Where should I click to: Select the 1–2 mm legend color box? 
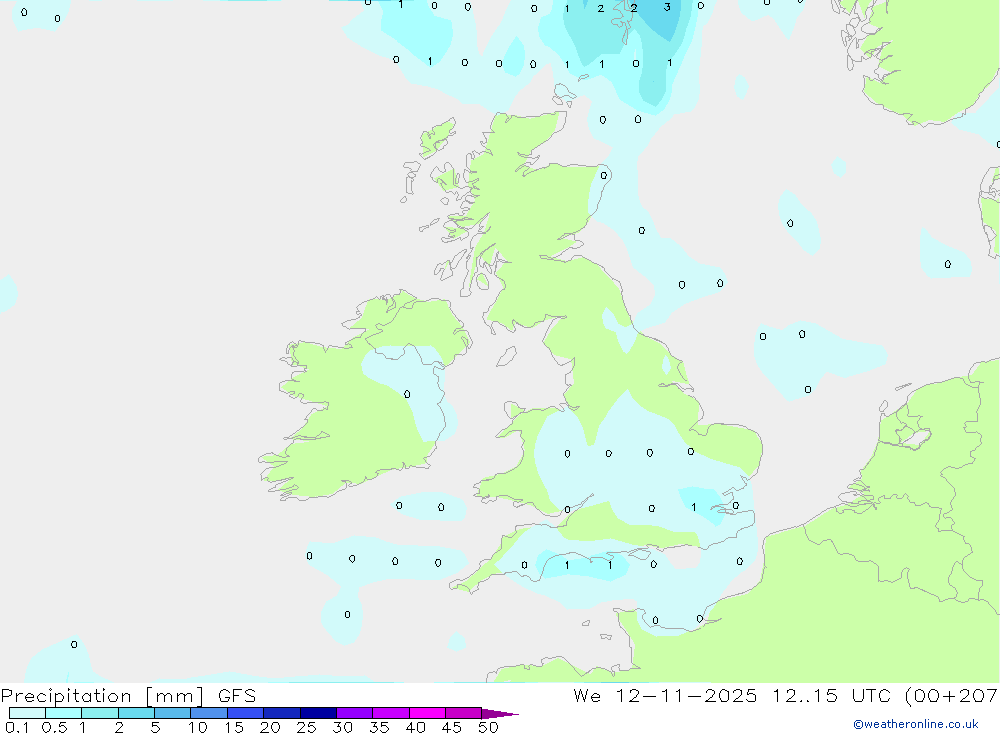pos(100,713)
